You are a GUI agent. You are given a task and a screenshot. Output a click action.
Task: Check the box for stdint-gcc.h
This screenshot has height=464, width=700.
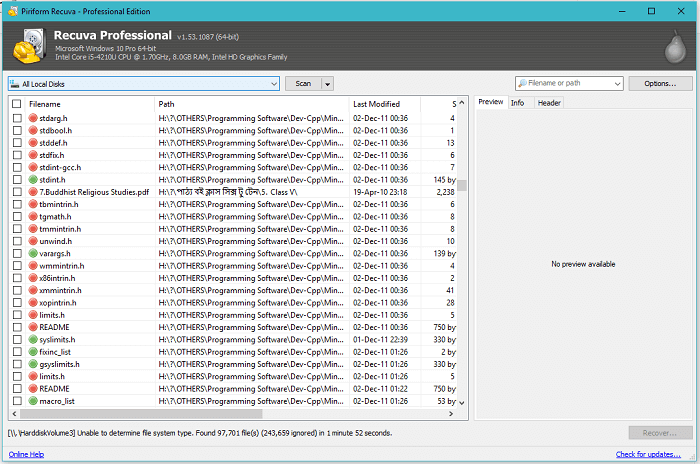pos(17,167)
